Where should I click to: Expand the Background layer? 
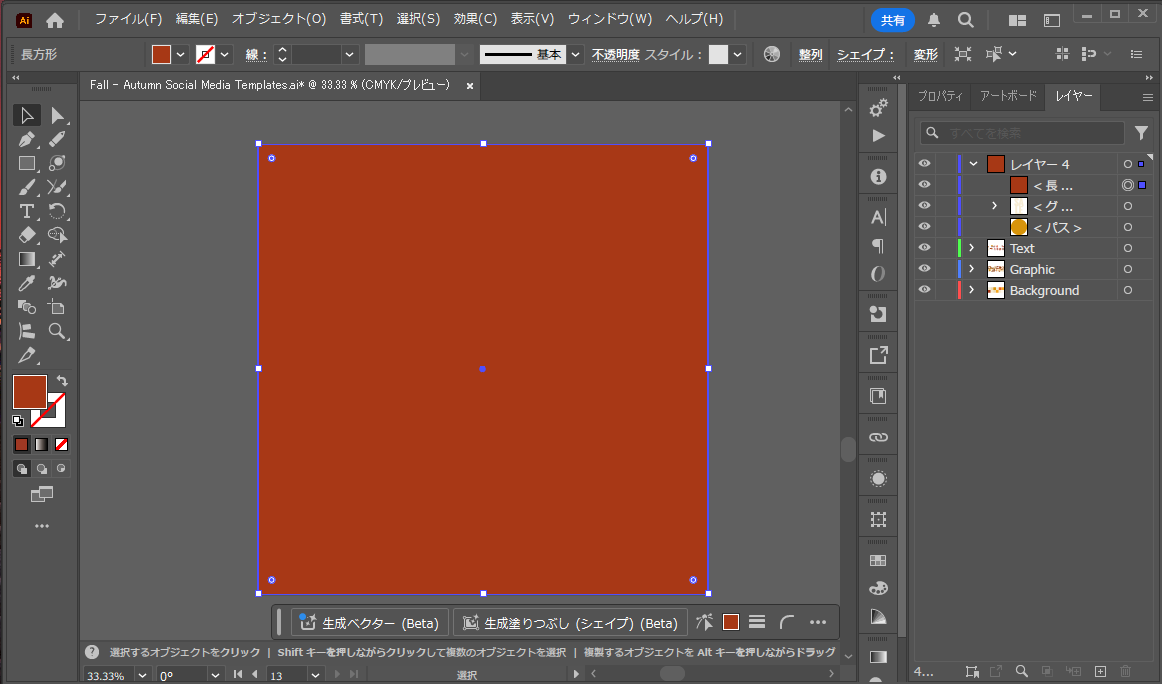click(972, 290)
